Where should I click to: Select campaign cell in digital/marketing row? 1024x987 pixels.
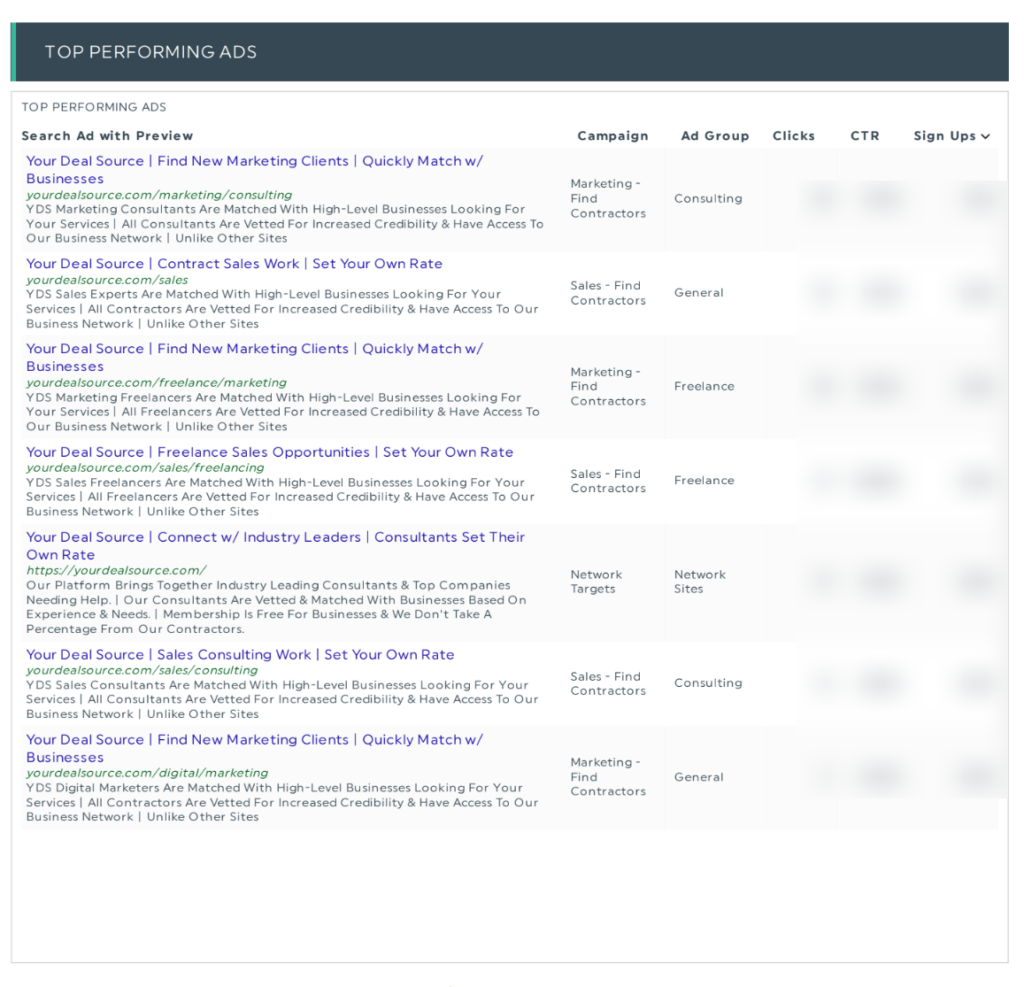point(608,777)
